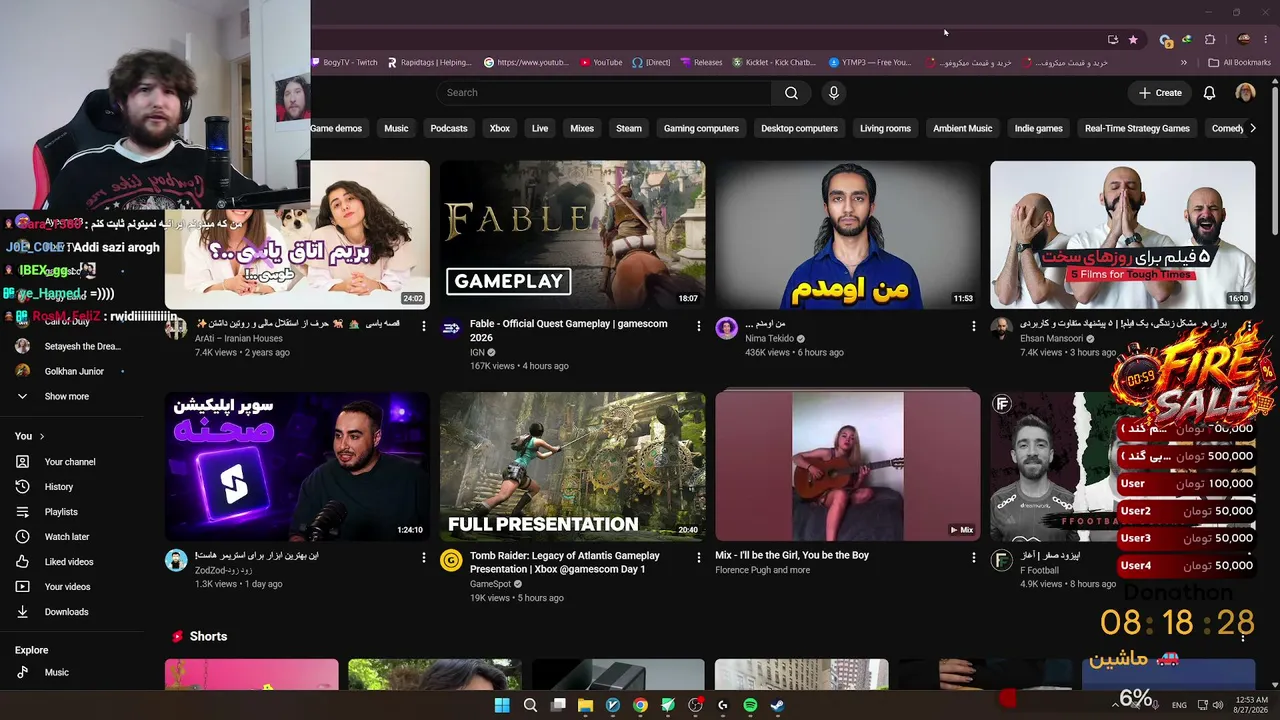Image resolution: width=1280 pixels, height=720 pixels.
Task: Open File Explorer from the taskbar
Action: 585,705
